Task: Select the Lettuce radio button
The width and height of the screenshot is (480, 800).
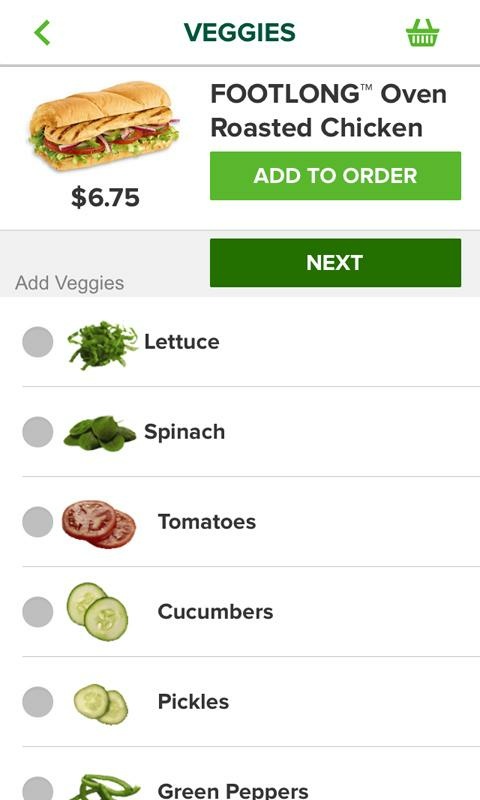Action: 38,342
